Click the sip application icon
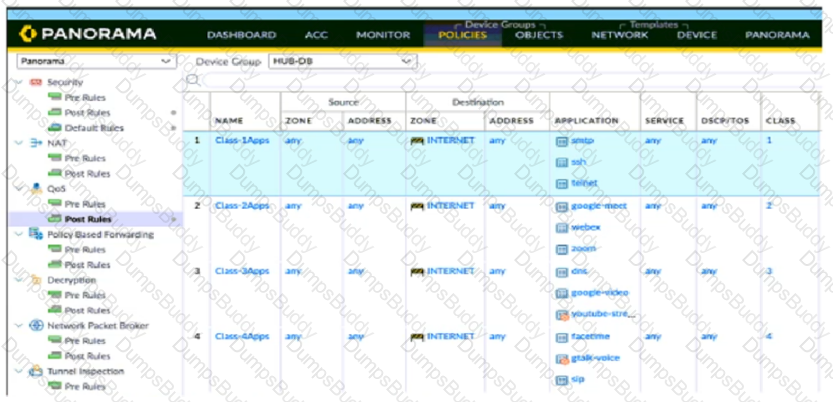The height and width of the screenshot is (402, 833). (x=562, y=380)
